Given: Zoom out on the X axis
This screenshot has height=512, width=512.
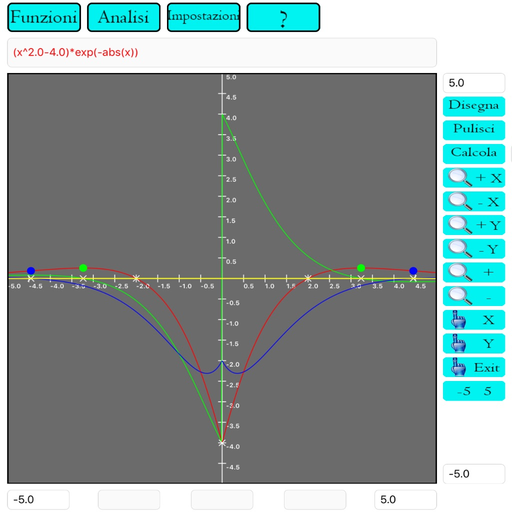Looking at the screenshot, I should [x=474, y=201].
